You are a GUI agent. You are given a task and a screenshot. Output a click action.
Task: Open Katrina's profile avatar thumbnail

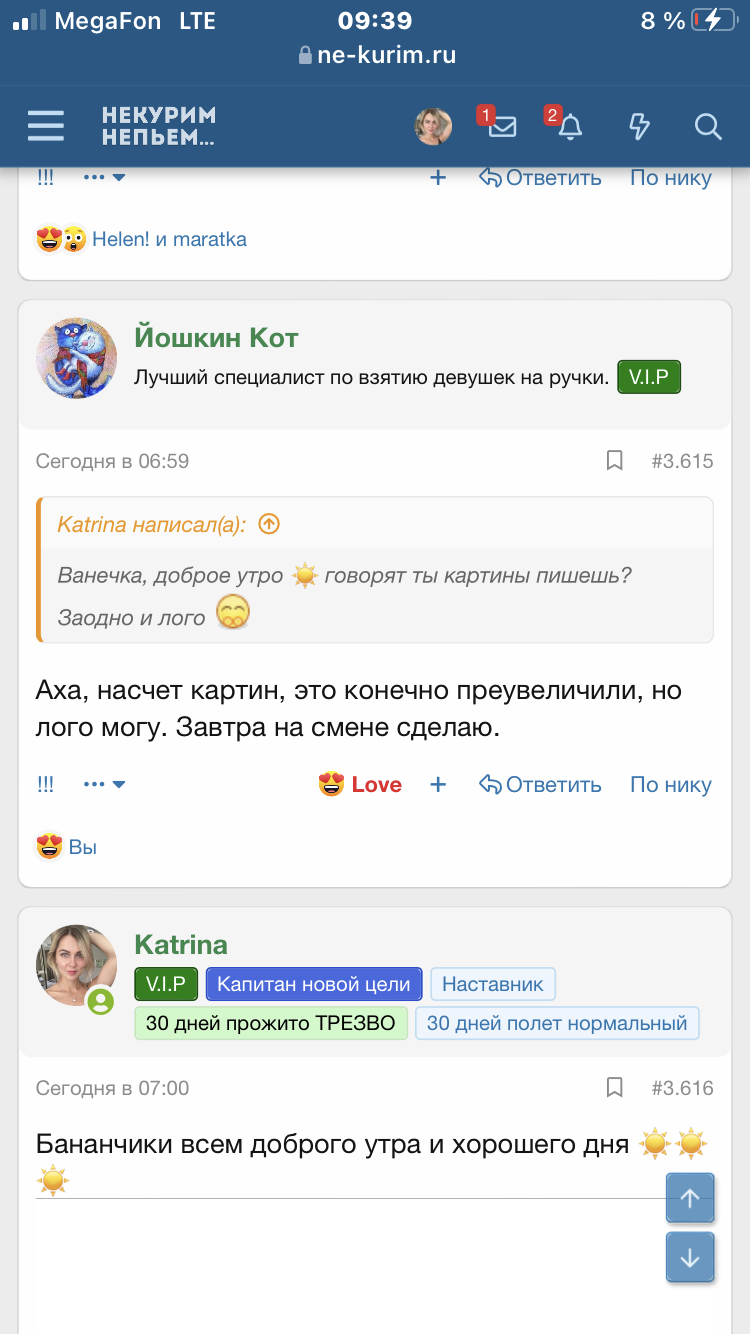76,964
